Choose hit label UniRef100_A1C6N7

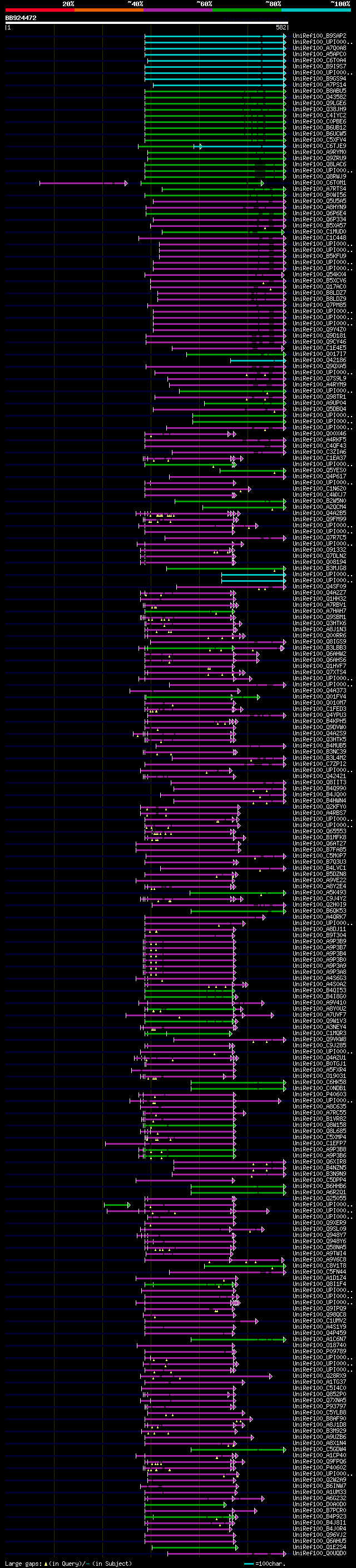point(319,1339)
